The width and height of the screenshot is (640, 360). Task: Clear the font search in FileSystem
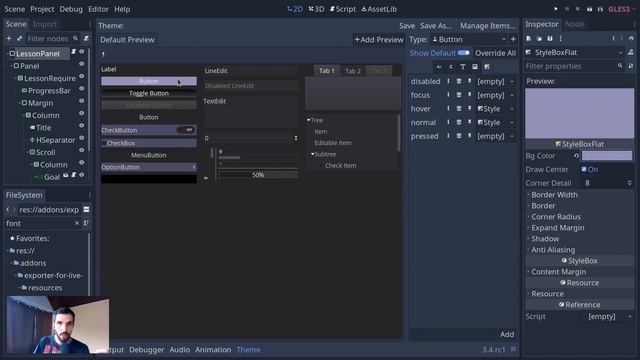click(77, 223)
